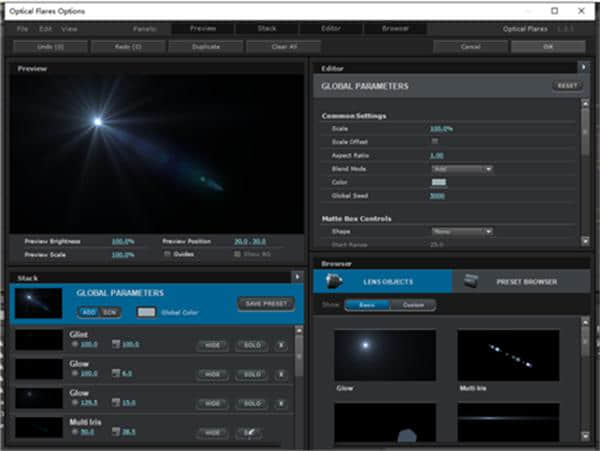Hide the Glint element
Image resolution: width=600 pixels, height=451 pixels.
(213, 344)
